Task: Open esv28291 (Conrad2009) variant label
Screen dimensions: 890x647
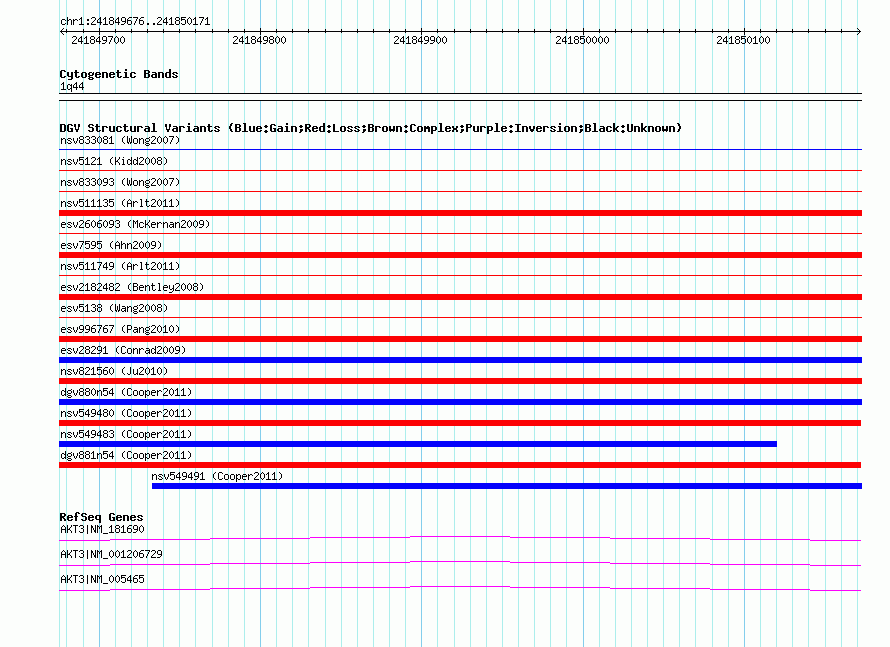Action: [123, 350]
